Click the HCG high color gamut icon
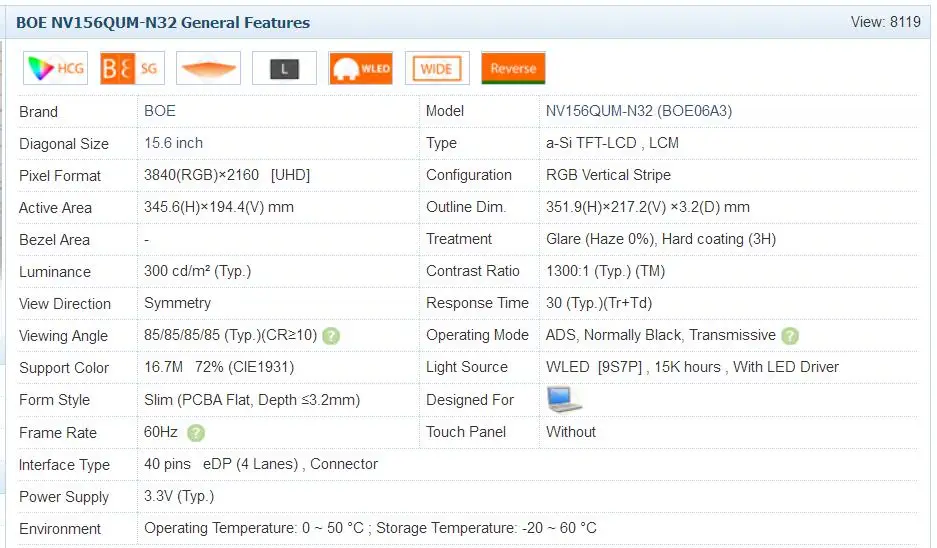The height and width of the screenshot is (548, 937). [x=56, y=68]
